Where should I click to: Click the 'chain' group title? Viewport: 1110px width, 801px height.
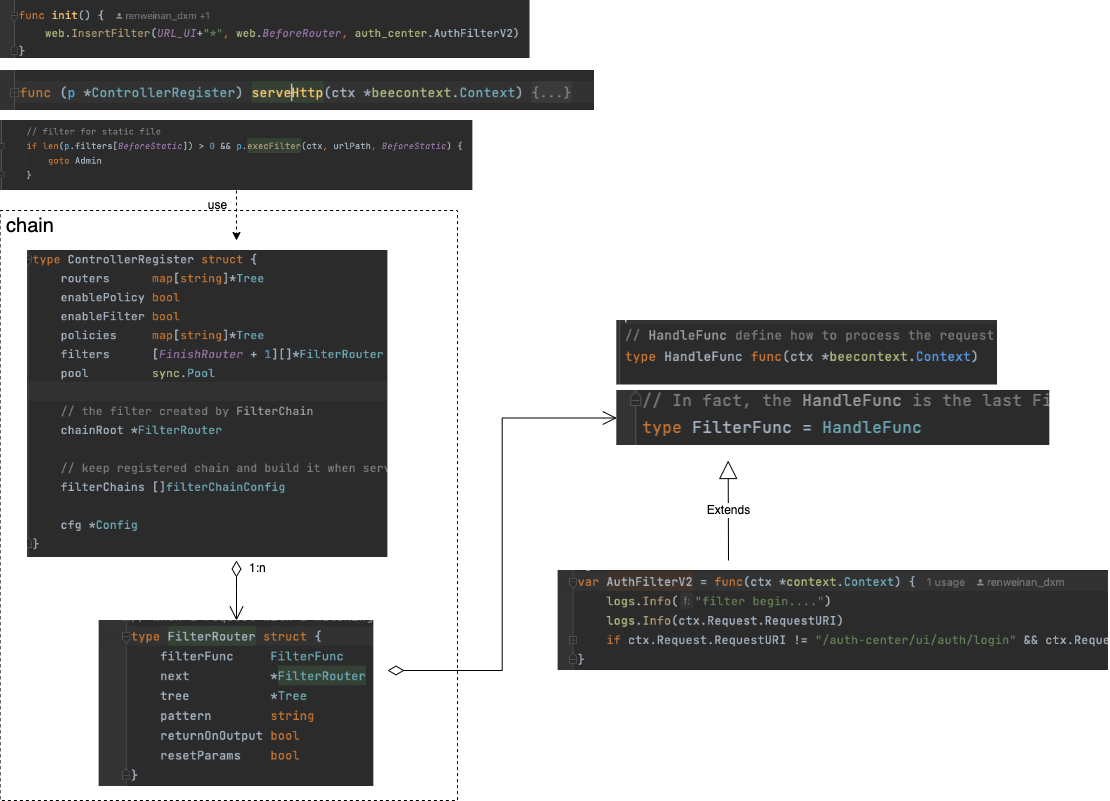30,226
